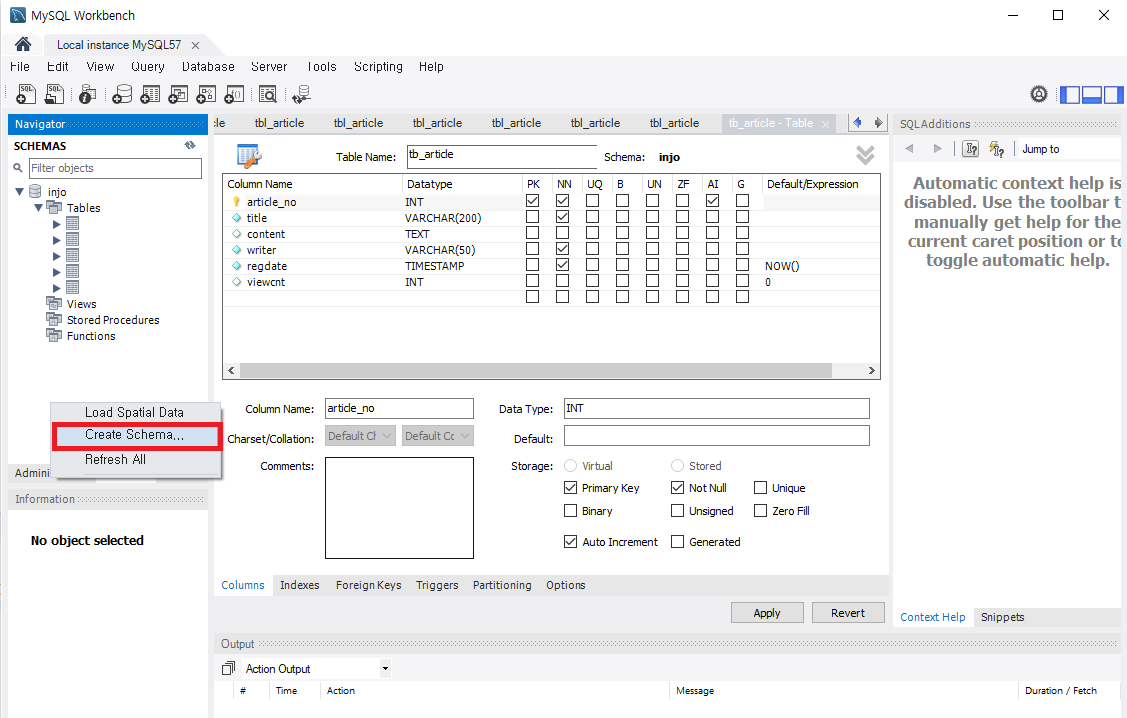This screenshot has height=718, width=1127.
Task: Refresh the schemas list icon
Action: (x=190, y=145)
